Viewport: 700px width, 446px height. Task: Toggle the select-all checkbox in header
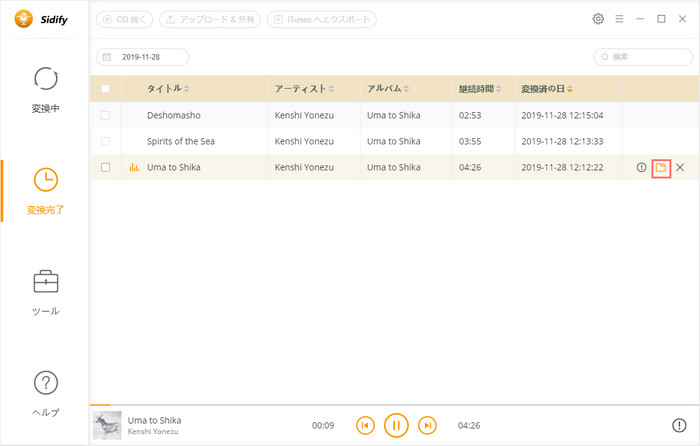pos(105,89)
